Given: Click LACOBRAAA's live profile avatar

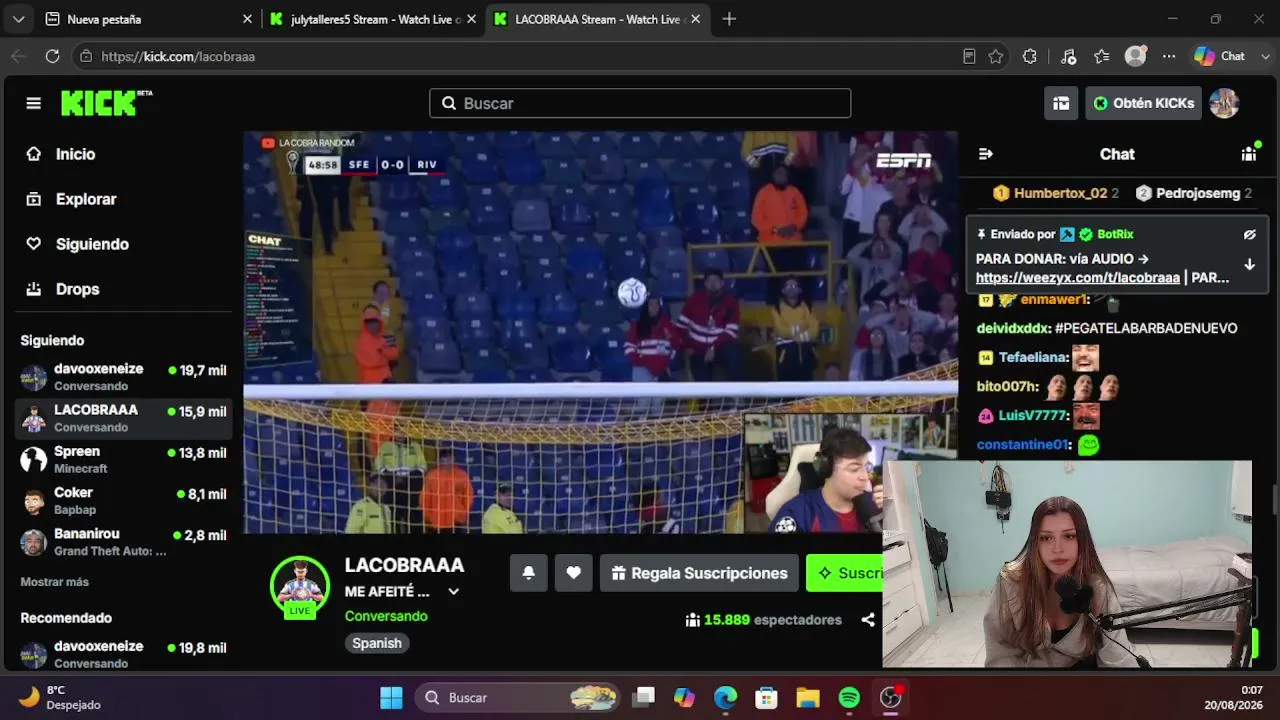Looking at the screenshot, I should [300, 586].
